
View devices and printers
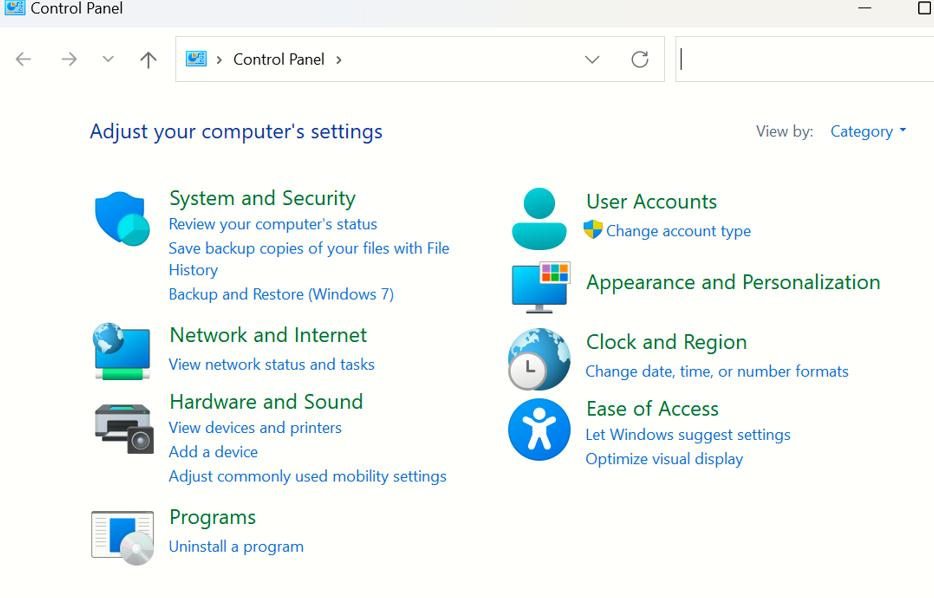[255, 428]
